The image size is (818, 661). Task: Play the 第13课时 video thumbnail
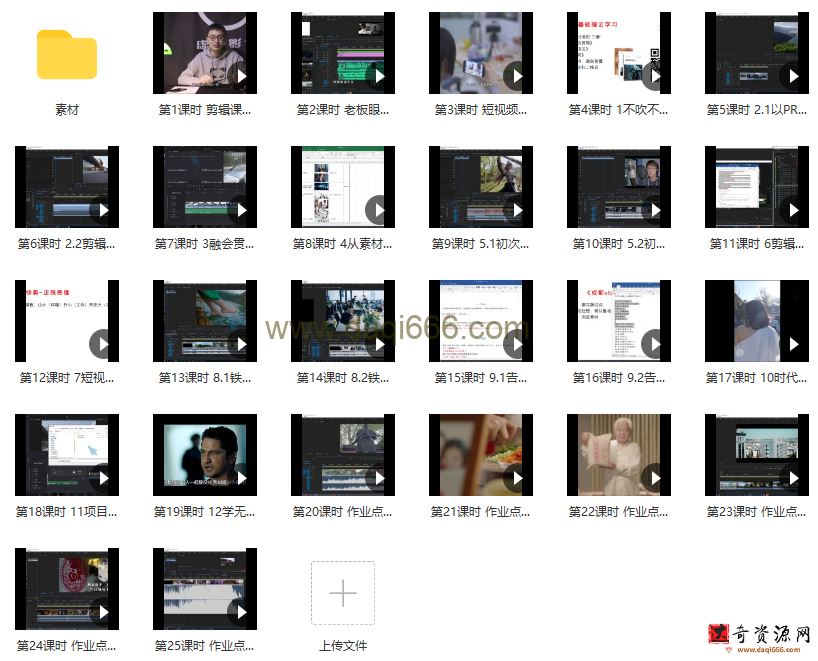[205, 321]
